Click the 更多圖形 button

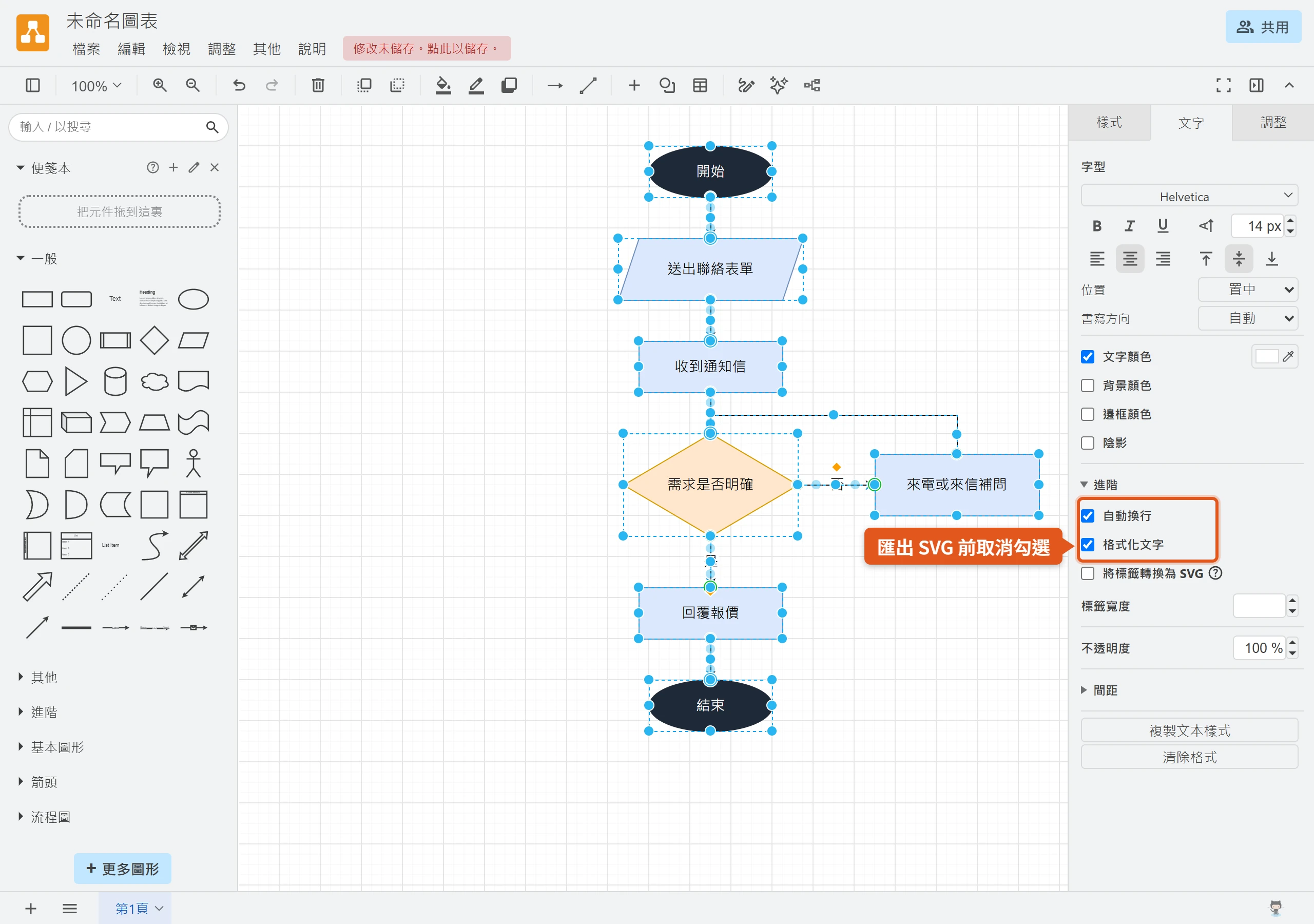(x=123, y=869)
